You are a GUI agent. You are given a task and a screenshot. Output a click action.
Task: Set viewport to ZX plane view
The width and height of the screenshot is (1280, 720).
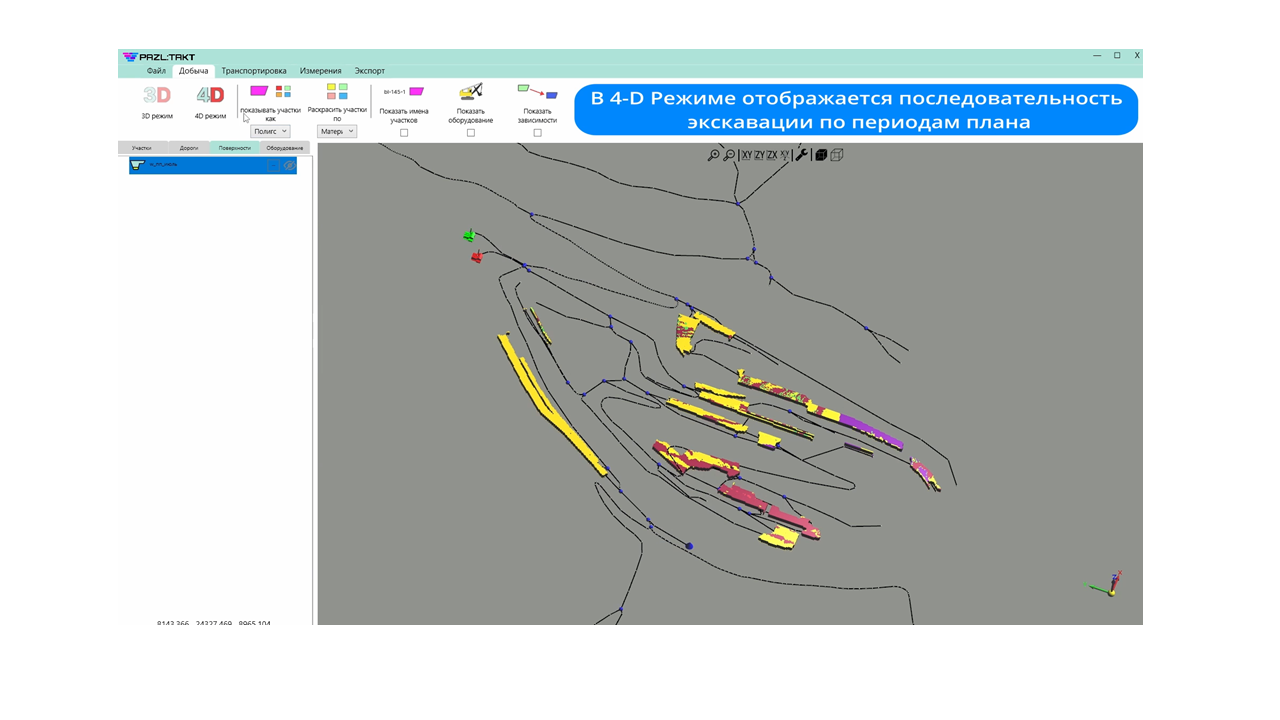pyautogui.click(x=772, y=155)
